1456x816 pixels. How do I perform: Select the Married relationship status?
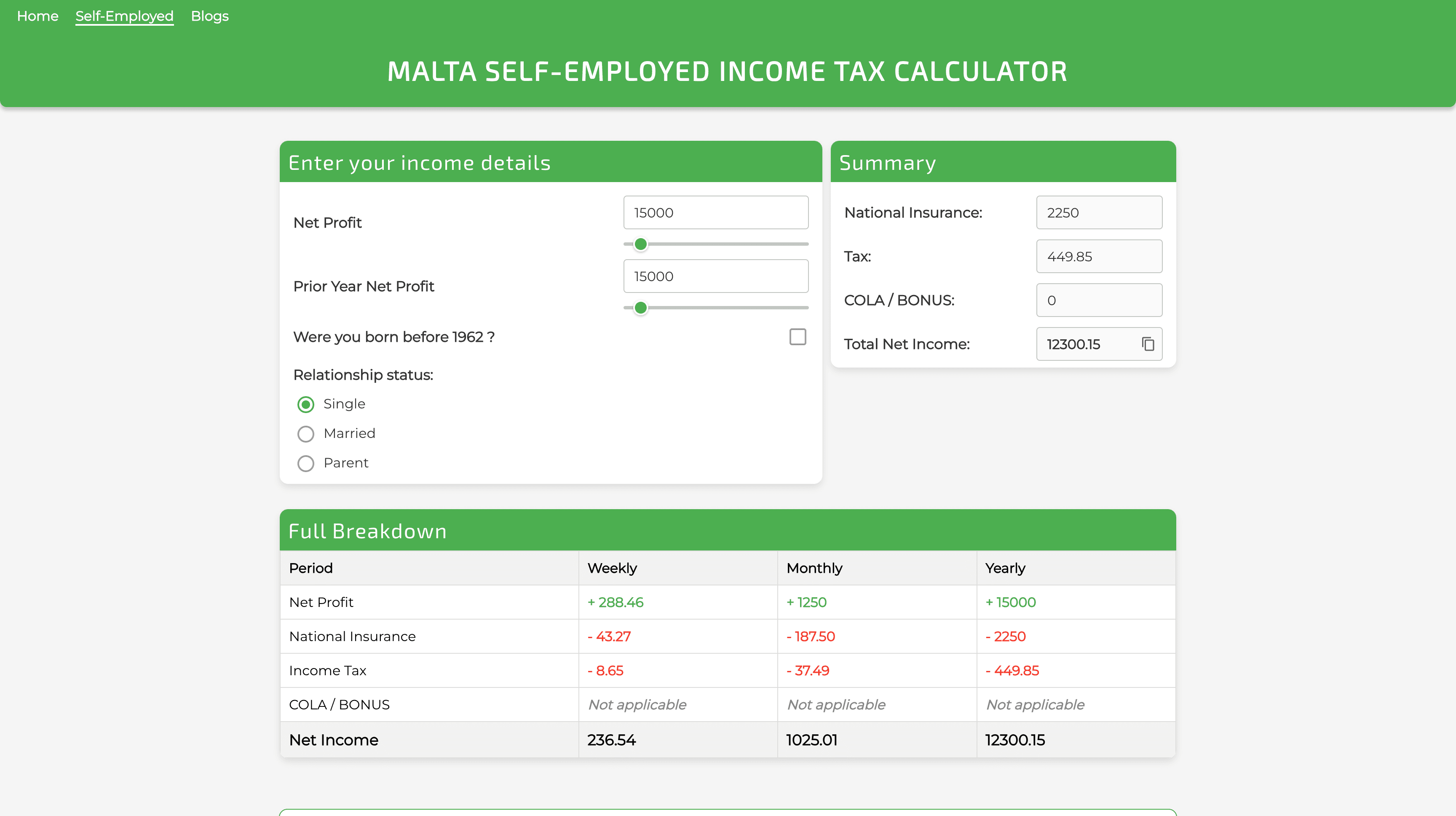pos(305,434)
